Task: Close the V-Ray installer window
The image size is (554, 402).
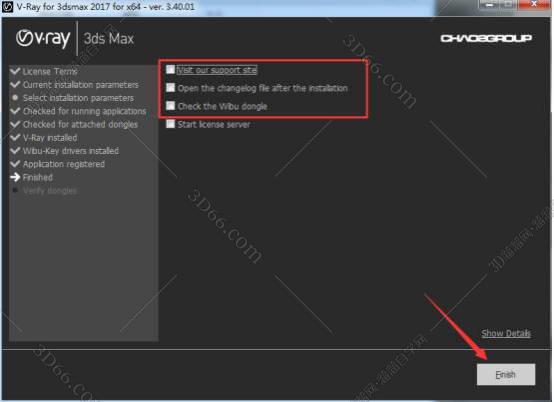Action: point(534,5)
